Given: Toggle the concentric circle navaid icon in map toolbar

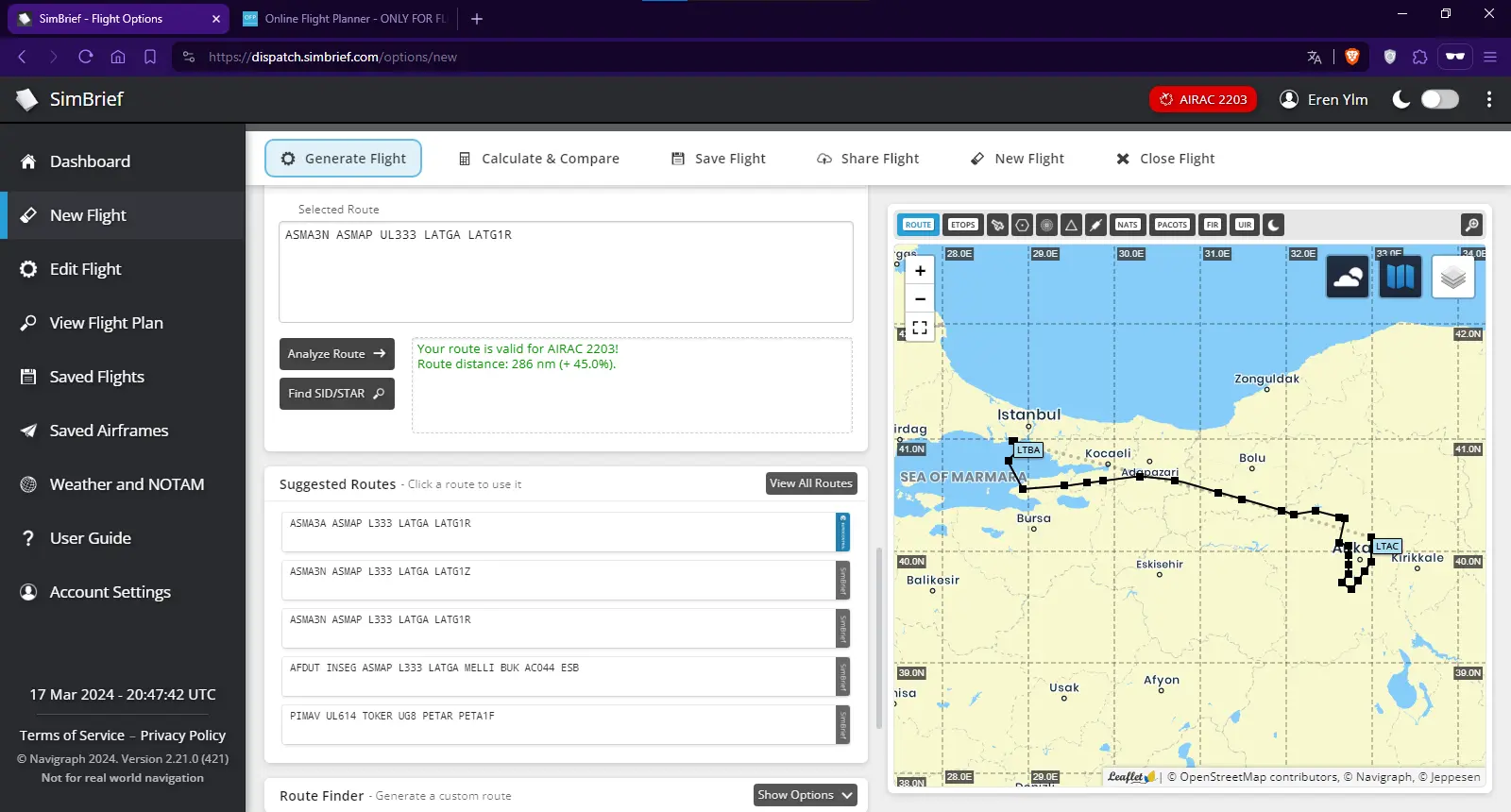Looking at the screenshot, I should pyautogui.click(x=1046, y=225).
